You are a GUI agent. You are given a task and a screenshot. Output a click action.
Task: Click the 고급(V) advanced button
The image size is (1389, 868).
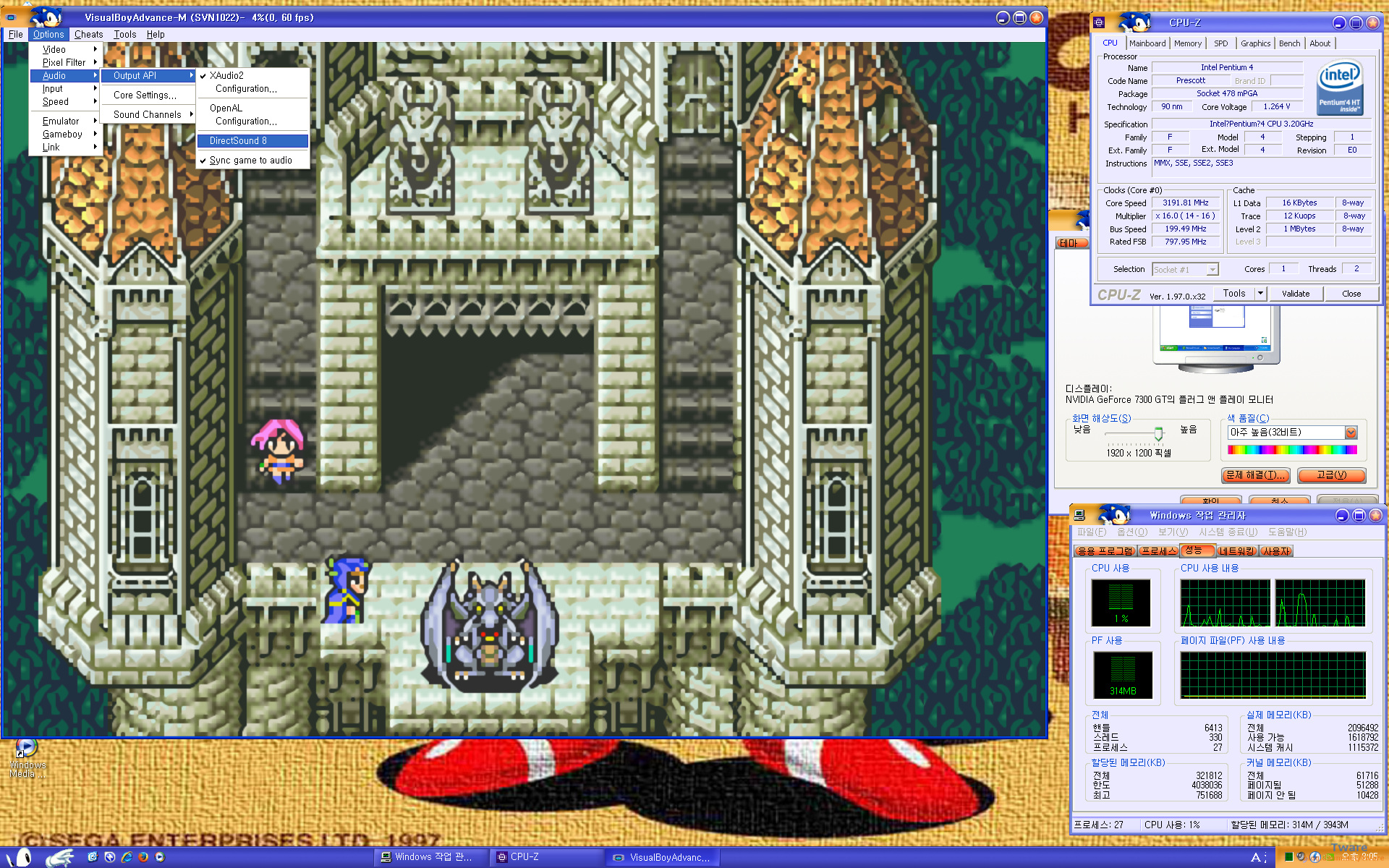[x=1331, y=475]
